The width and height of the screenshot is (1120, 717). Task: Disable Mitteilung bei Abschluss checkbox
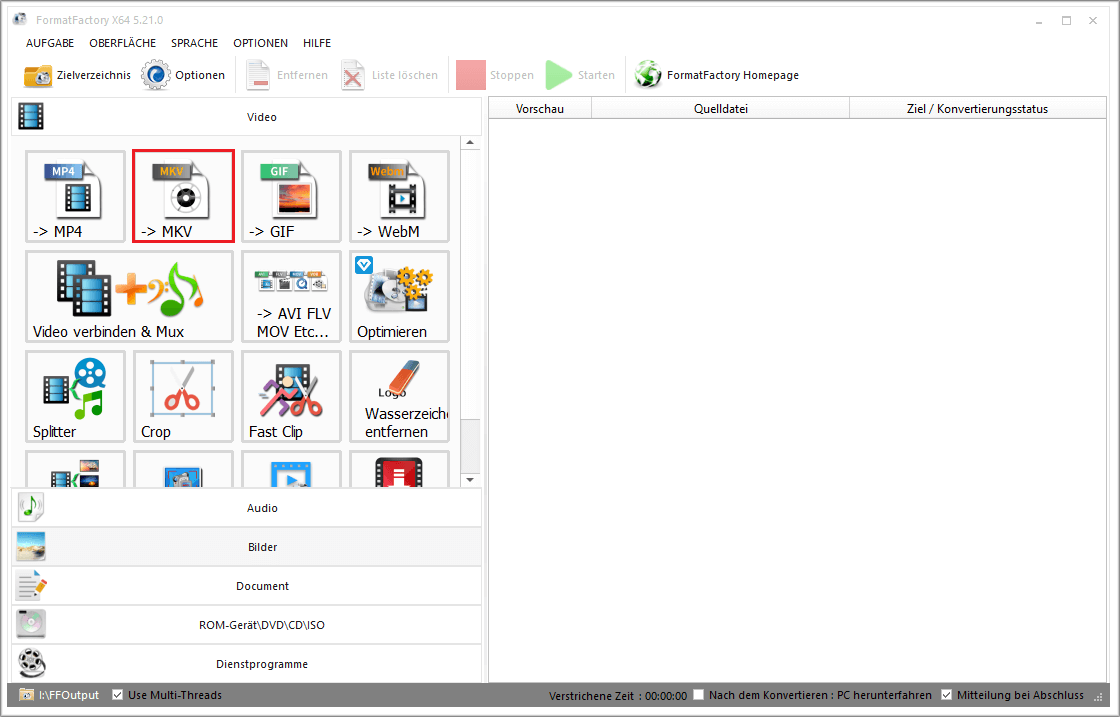click(x=946, y=695)
